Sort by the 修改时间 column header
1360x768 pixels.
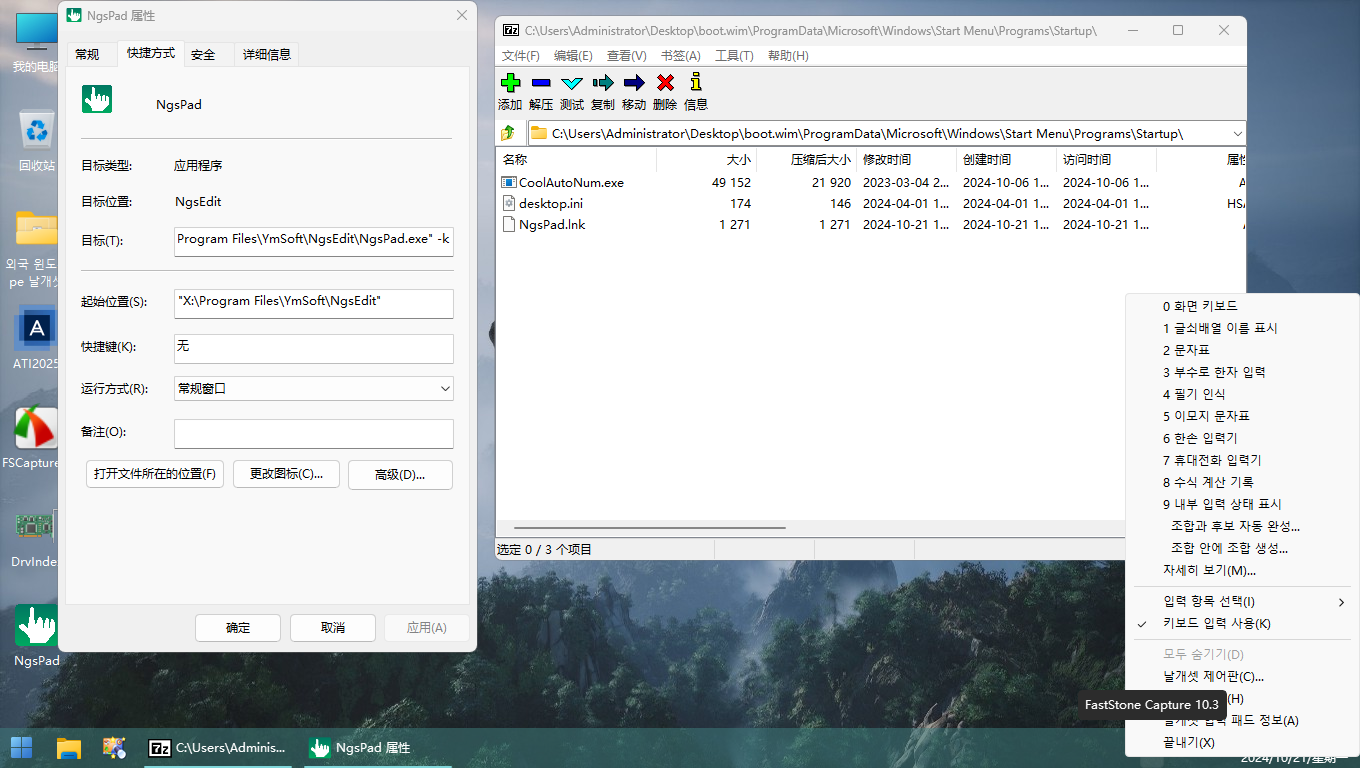[907, 160]
